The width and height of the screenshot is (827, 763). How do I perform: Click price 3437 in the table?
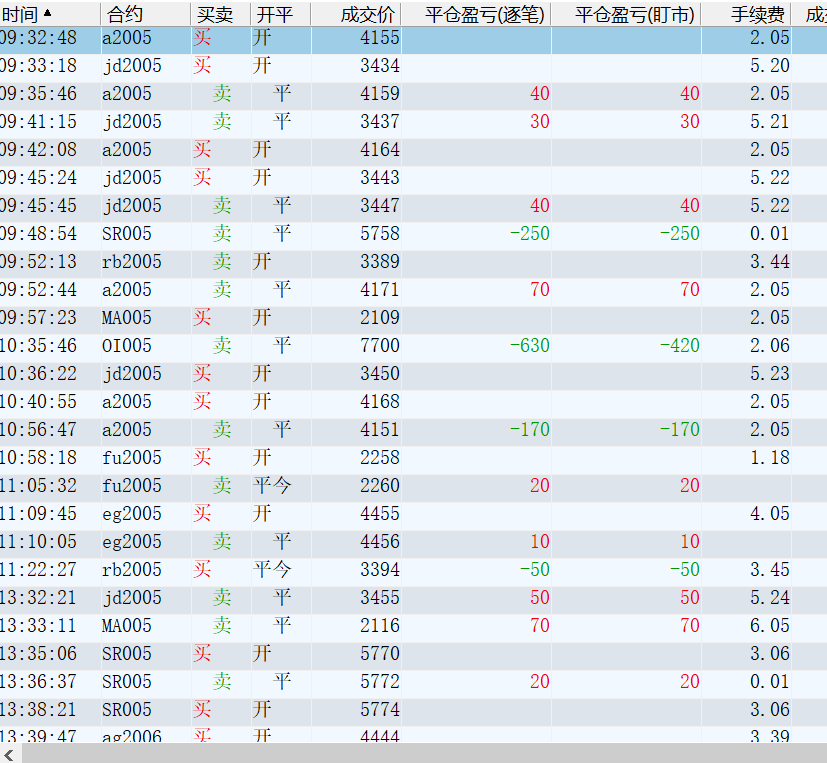click(x=380, y=122)
